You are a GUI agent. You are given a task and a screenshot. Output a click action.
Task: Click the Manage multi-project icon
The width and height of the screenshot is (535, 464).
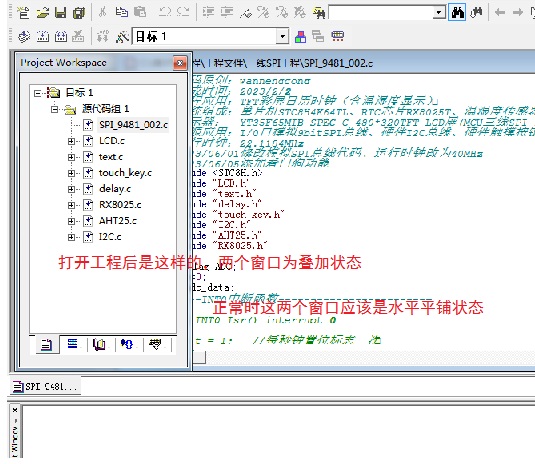point(318,36)
